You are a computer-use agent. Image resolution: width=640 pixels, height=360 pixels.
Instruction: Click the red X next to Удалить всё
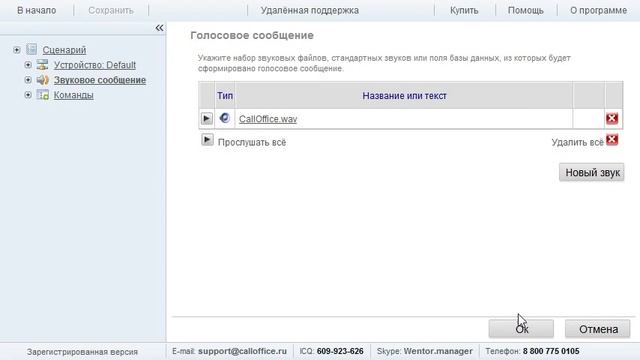coord(612,140)
